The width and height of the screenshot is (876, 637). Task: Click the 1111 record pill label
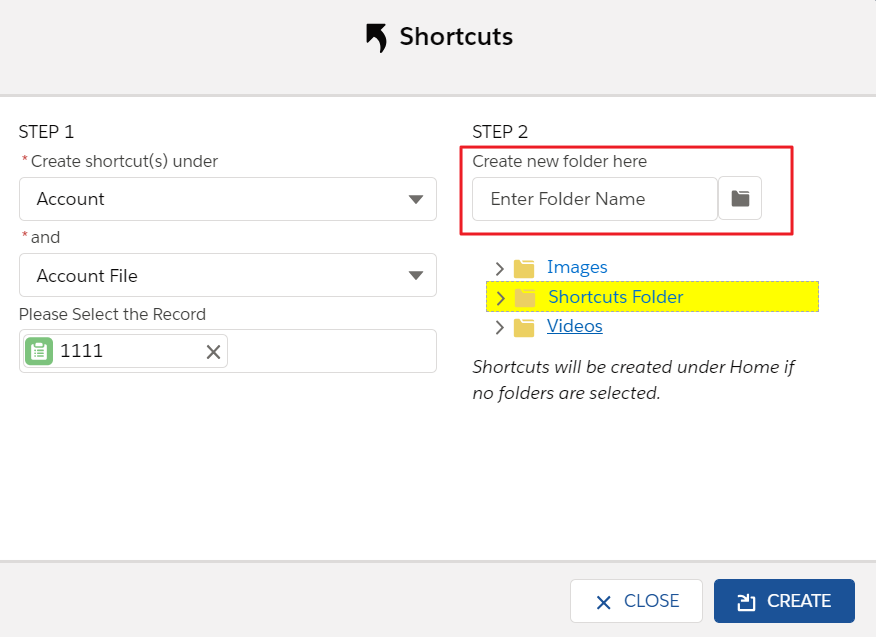(x=82, y=352)
